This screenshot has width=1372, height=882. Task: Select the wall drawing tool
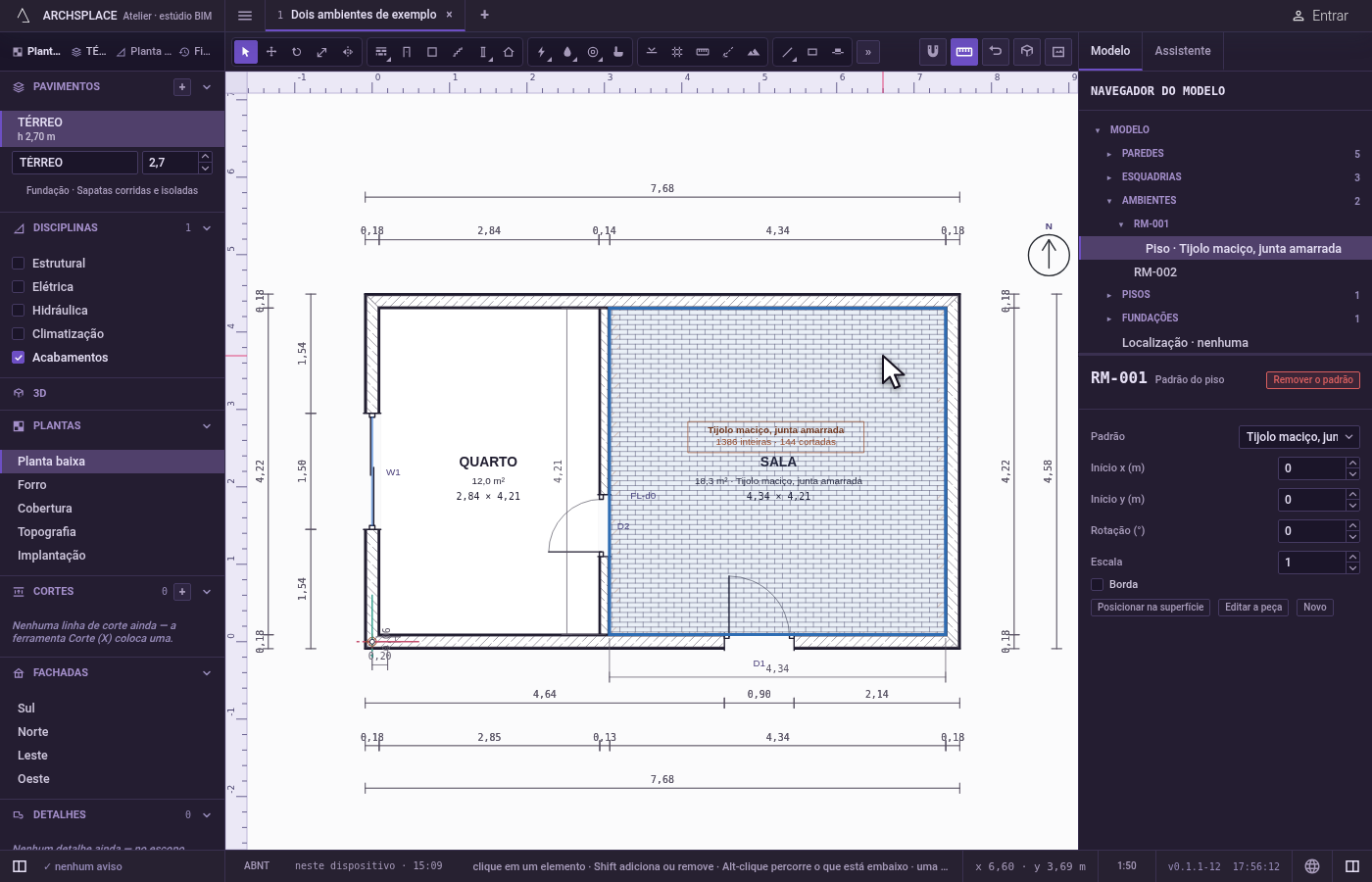click(381, 52)
